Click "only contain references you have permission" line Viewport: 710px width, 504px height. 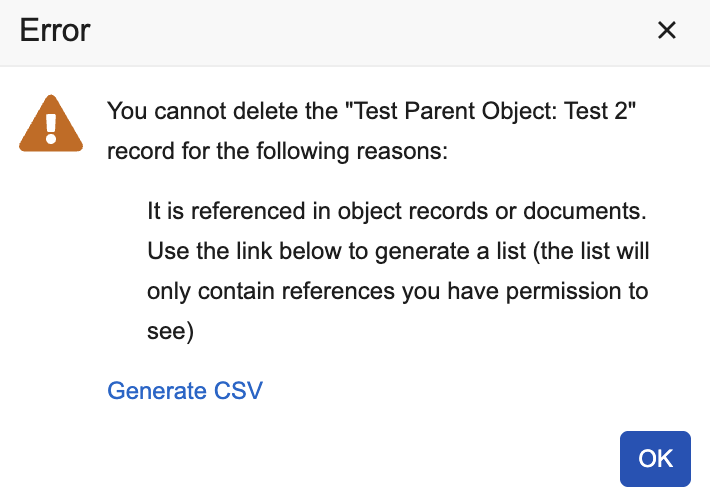click(x=397, y=291)
